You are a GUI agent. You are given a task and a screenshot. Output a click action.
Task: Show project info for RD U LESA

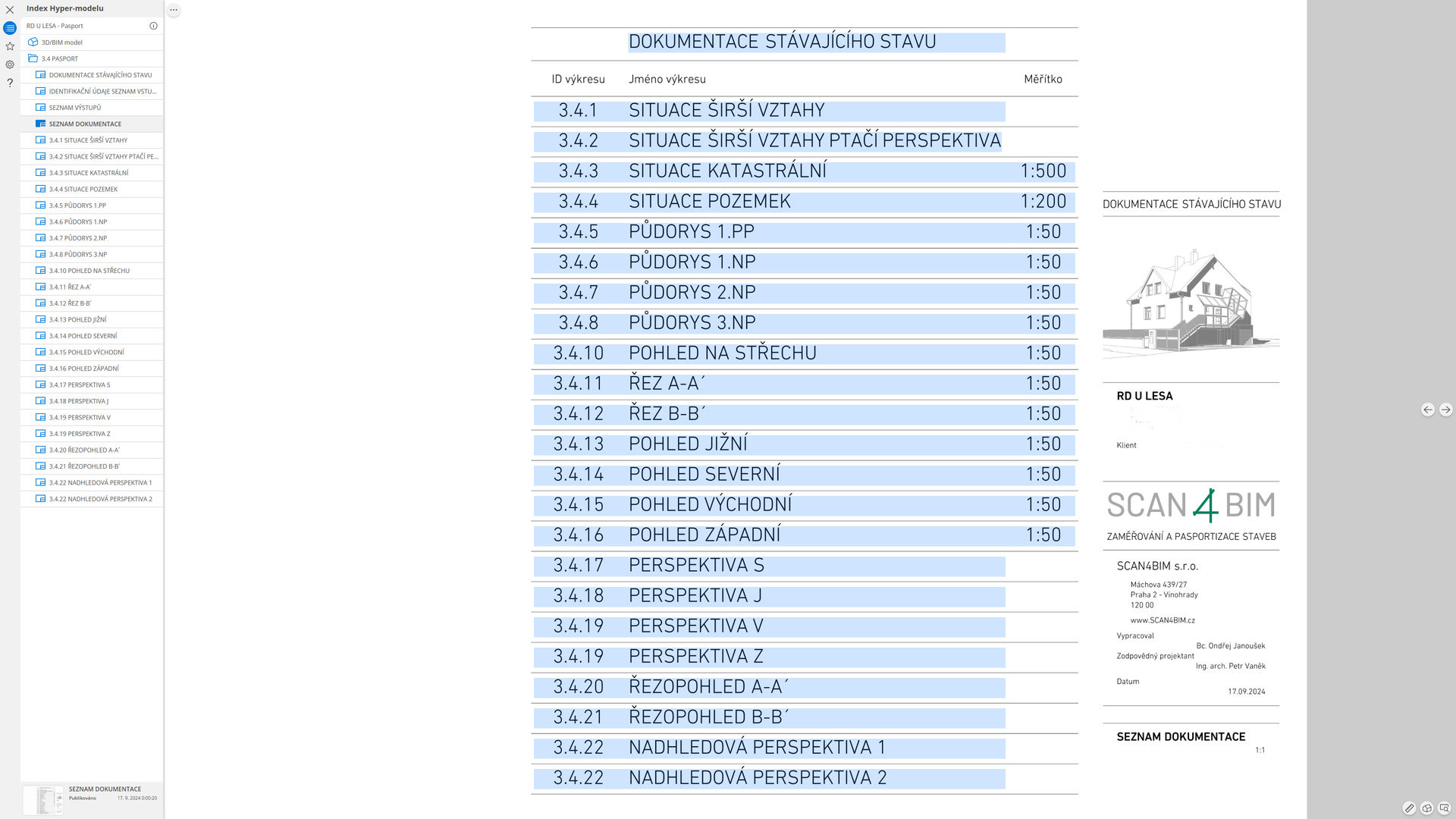[153, 26]
